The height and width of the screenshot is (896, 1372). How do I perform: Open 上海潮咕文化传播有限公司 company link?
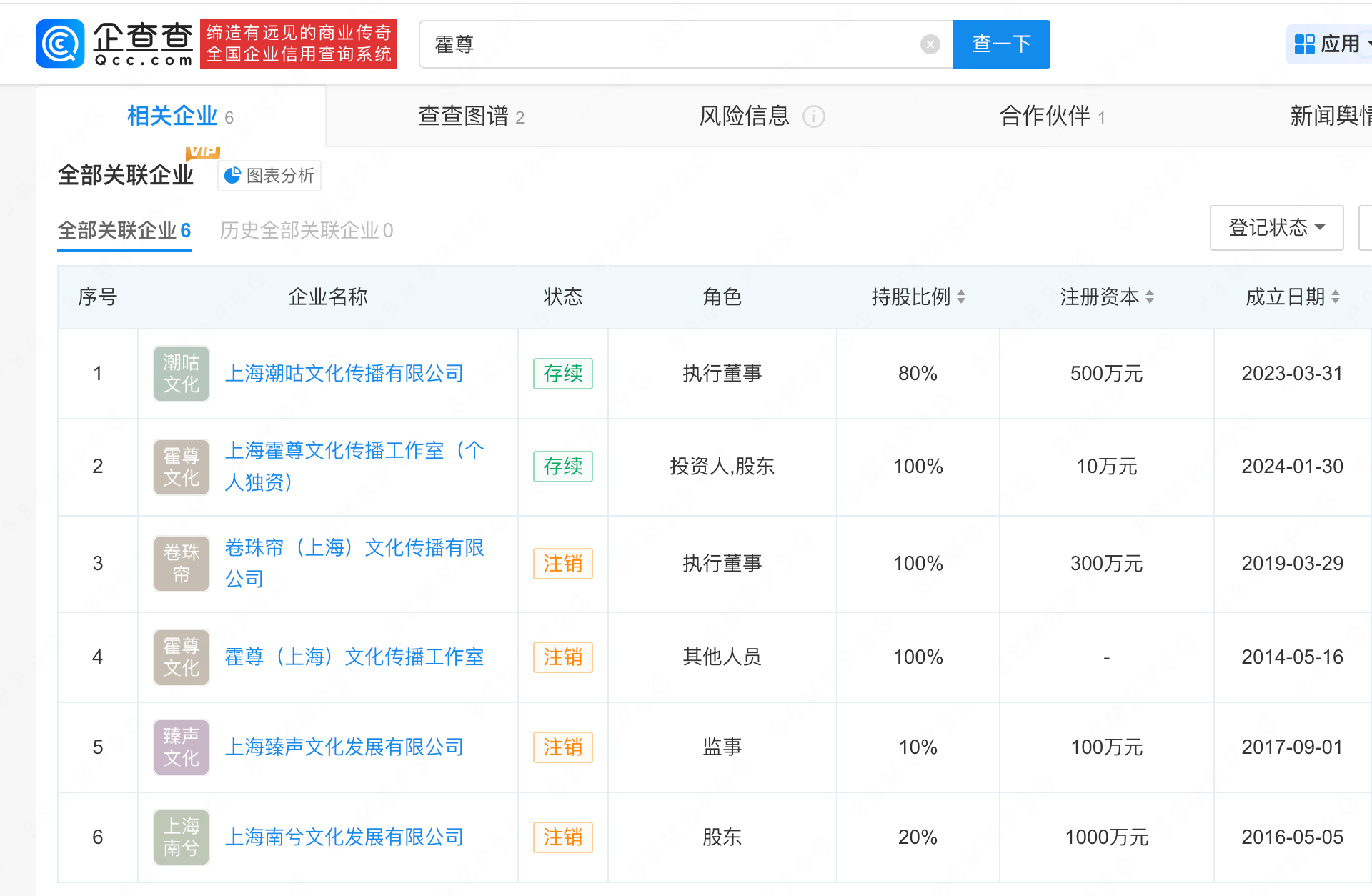click(344, 374)
